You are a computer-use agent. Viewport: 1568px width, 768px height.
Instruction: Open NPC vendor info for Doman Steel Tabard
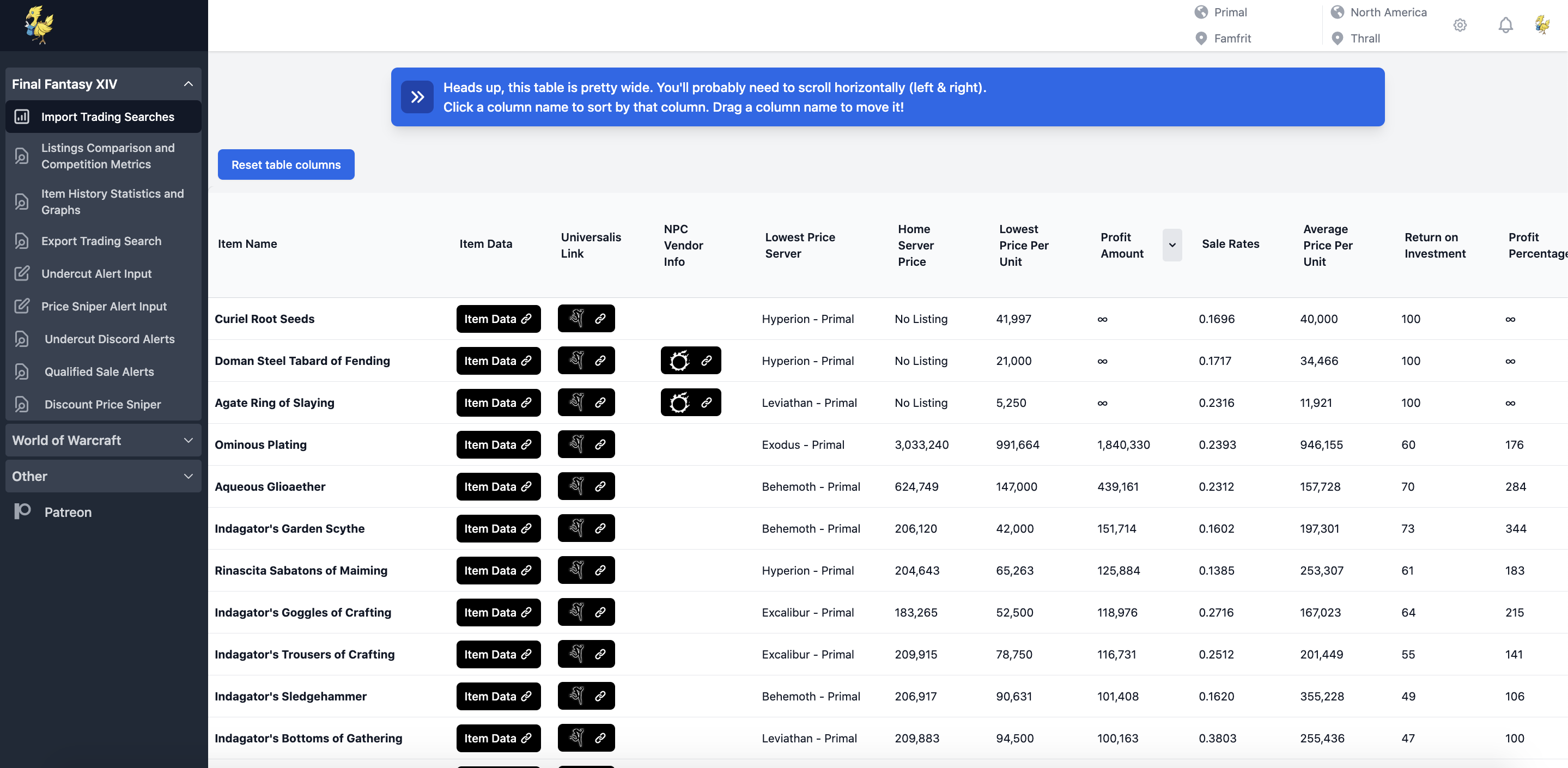[x=690, y=360]
